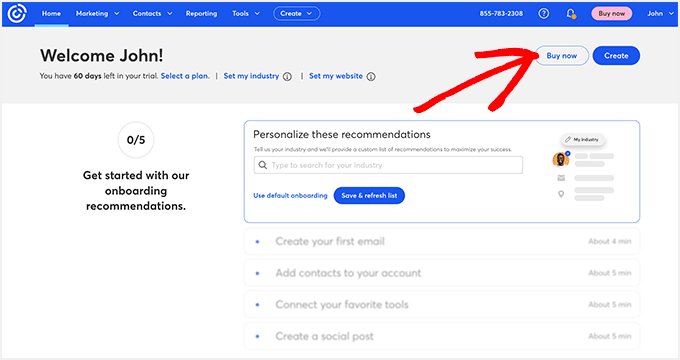Click Use default onboarding link
Viewport: 680px width, 360px height.
pyautogui.click(x=290, y=196)
